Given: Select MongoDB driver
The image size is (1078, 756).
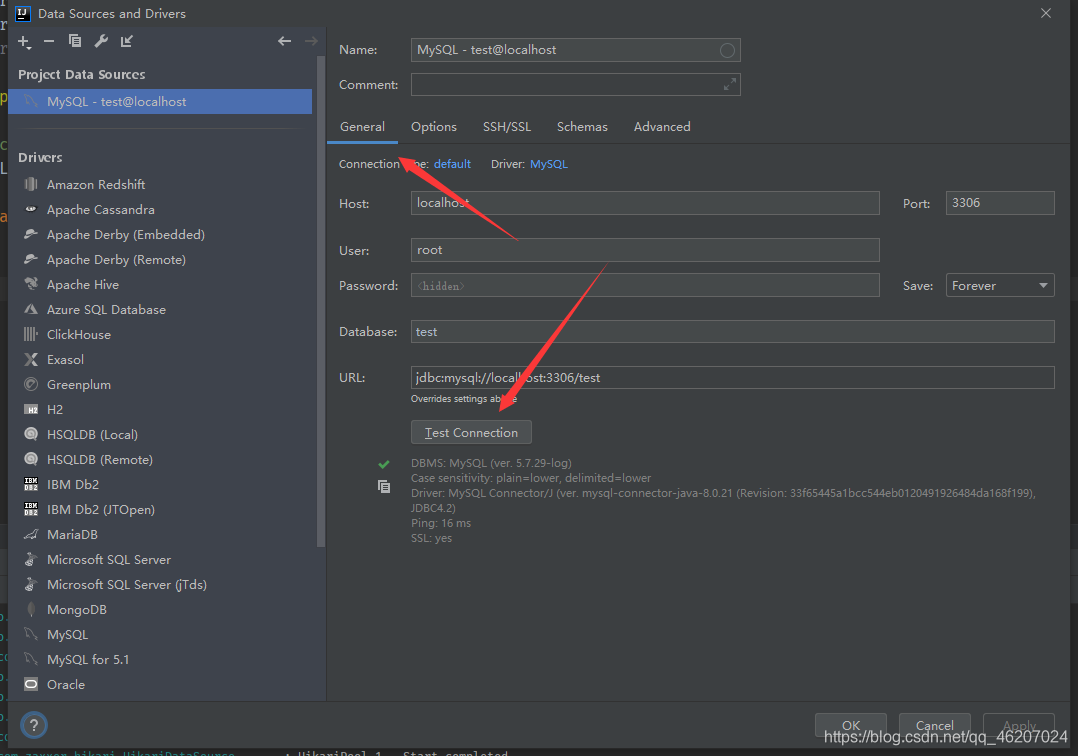Looking at the screenshot, I should 76,610.
